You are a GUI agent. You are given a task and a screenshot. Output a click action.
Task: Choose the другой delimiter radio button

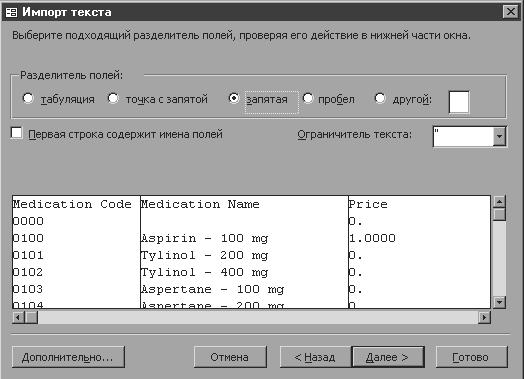point(380,99)
